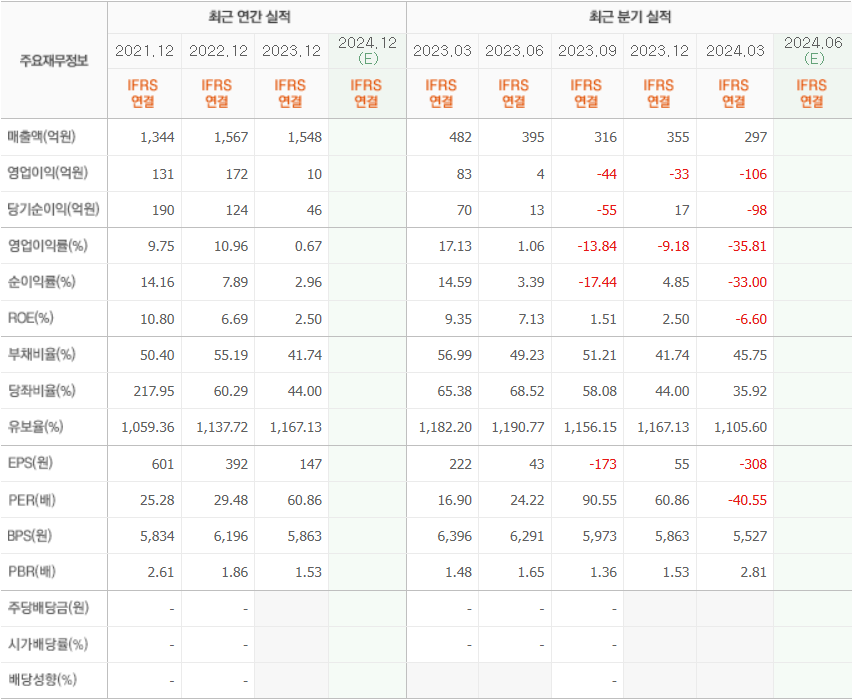Select the '시가배당률(%)' row label
The width and height of the screenshot is (853, 700).
[48, 645]
